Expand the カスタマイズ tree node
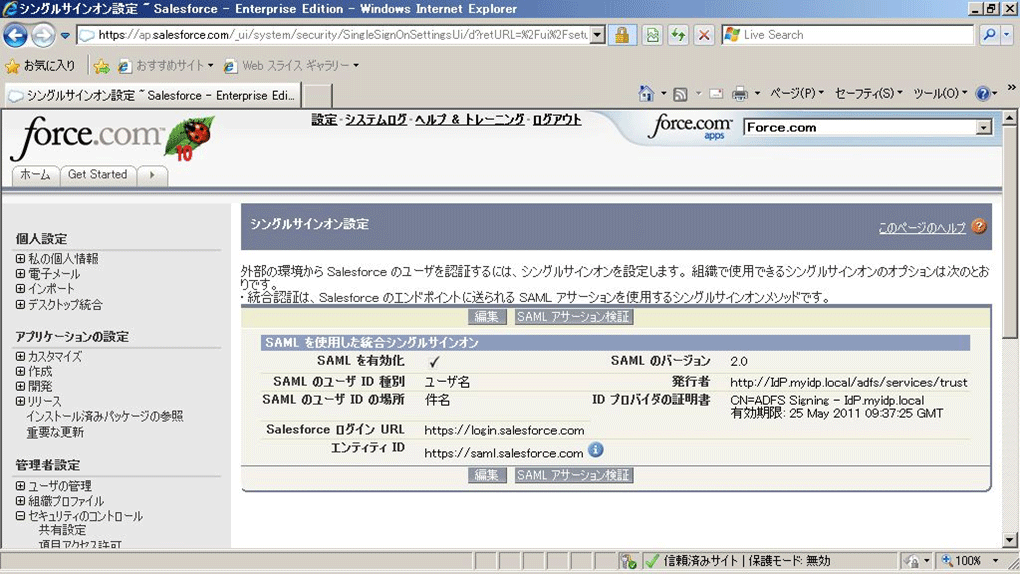The width and height of the screenshot is (1020, 574). point(20,357)
